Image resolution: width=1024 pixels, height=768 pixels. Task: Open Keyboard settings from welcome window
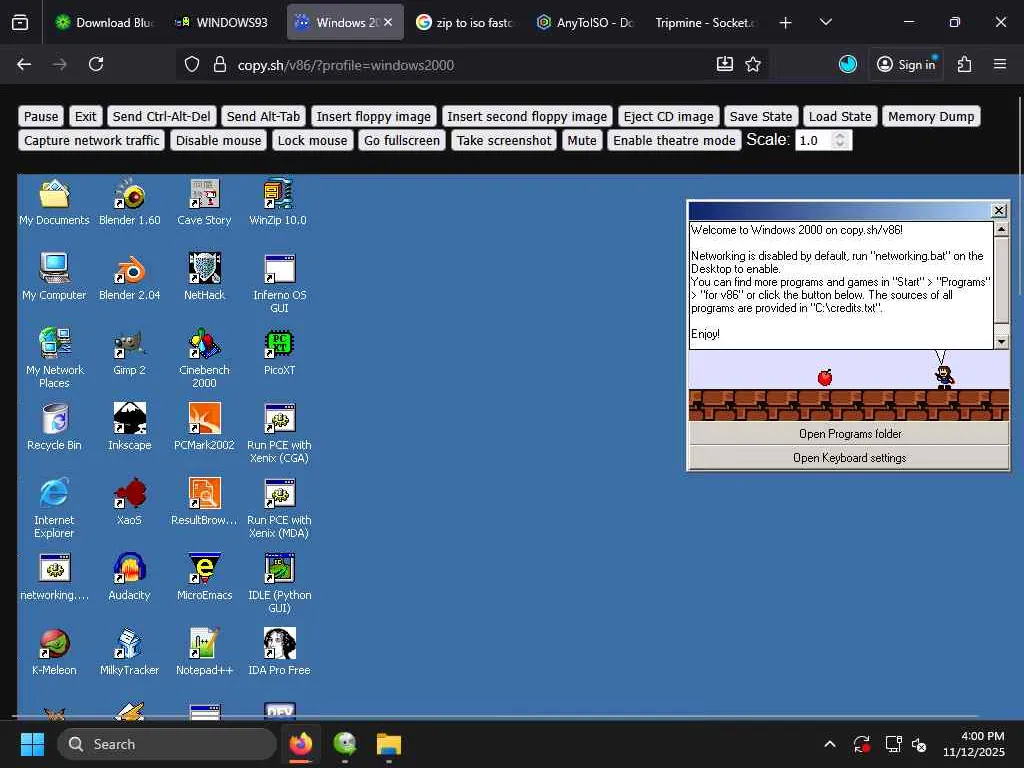(850, 458)
